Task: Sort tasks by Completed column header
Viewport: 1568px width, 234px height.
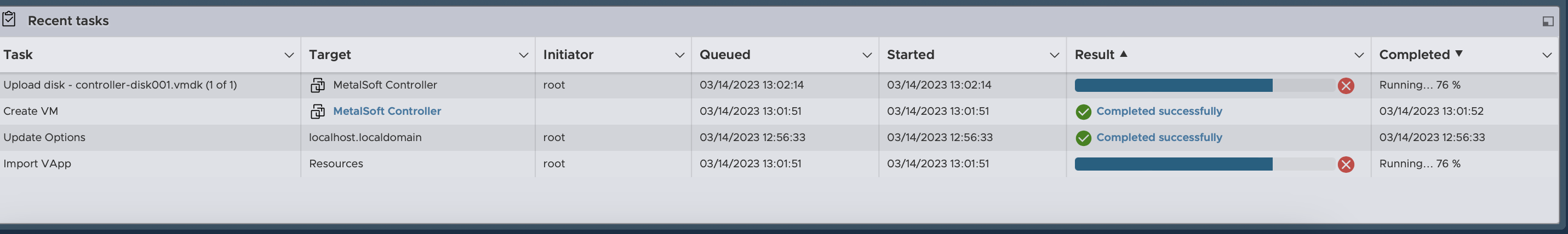Action: point(1414,55)
